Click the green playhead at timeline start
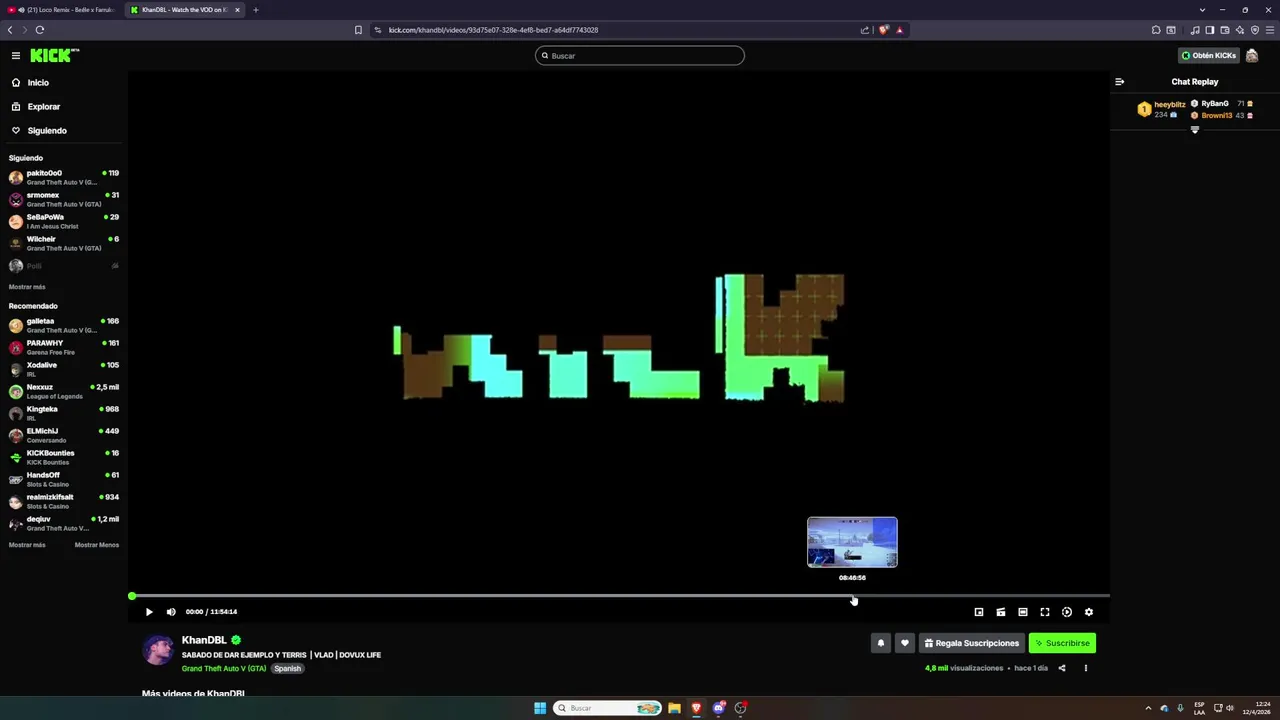The image size is (1280, 720). coord(132,596)
